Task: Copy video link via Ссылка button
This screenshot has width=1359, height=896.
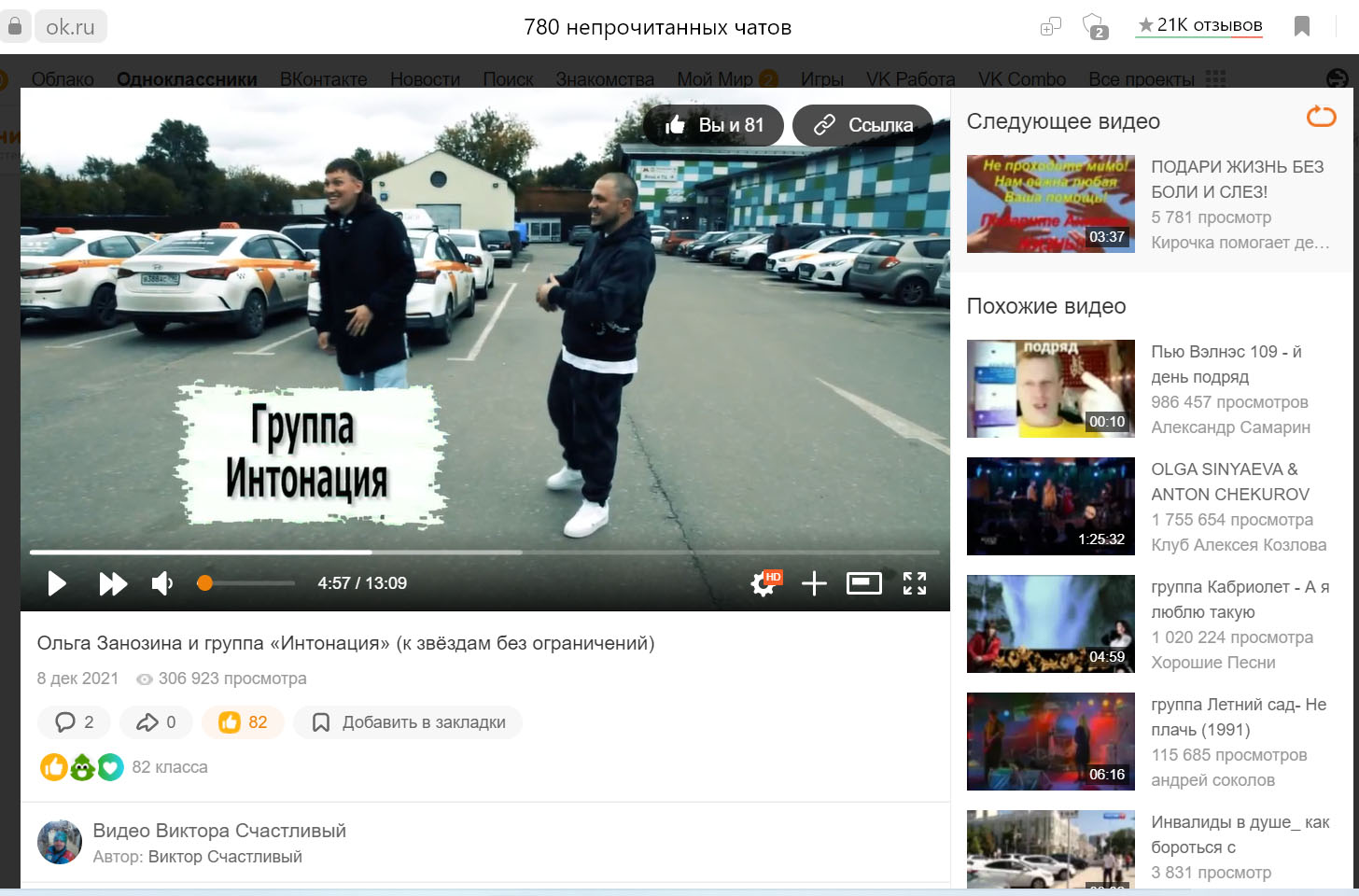Action: pyautogui.click(x=862, y=125)
